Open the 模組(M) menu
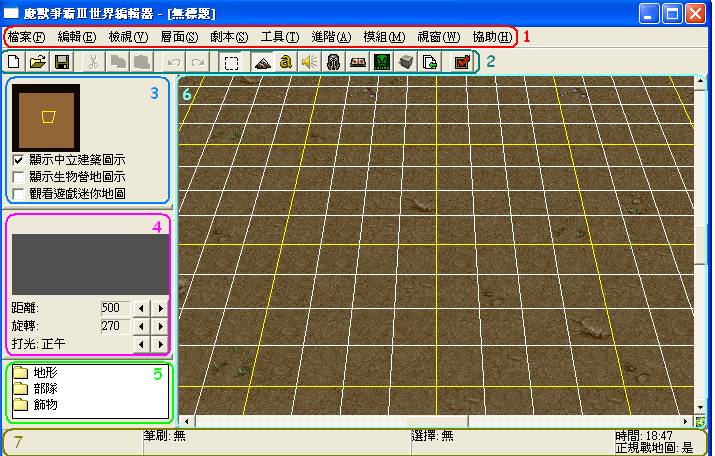The height and width of the screenshot is (456, 715). [384, 37]
